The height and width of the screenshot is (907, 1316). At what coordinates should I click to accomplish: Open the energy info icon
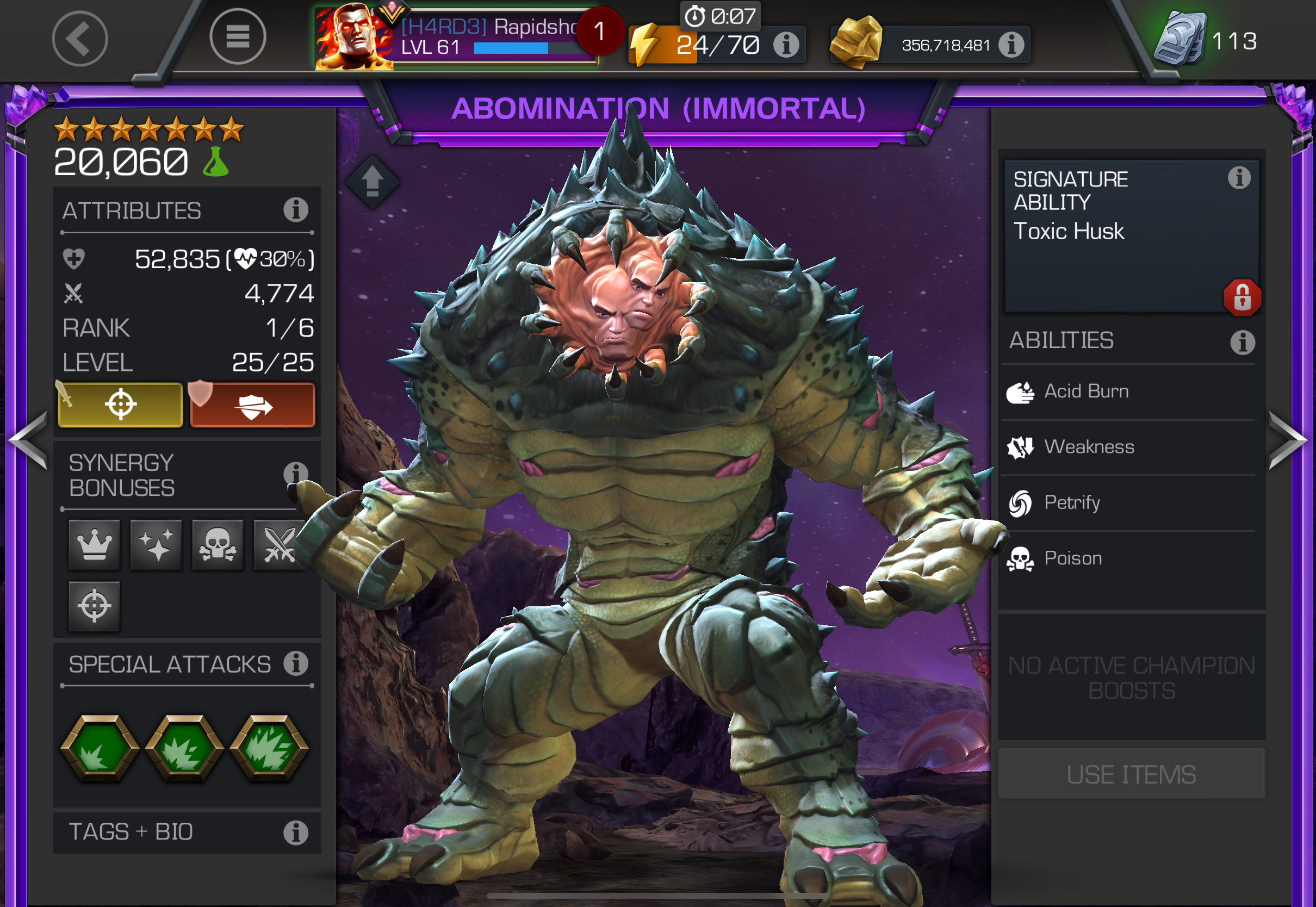point(786,45)
